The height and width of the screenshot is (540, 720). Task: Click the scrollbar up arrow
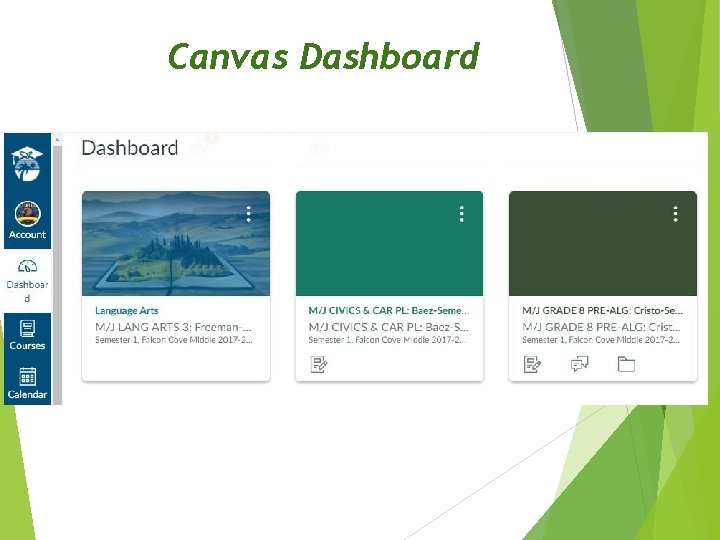pyautogui.click(x=57, y=139)
